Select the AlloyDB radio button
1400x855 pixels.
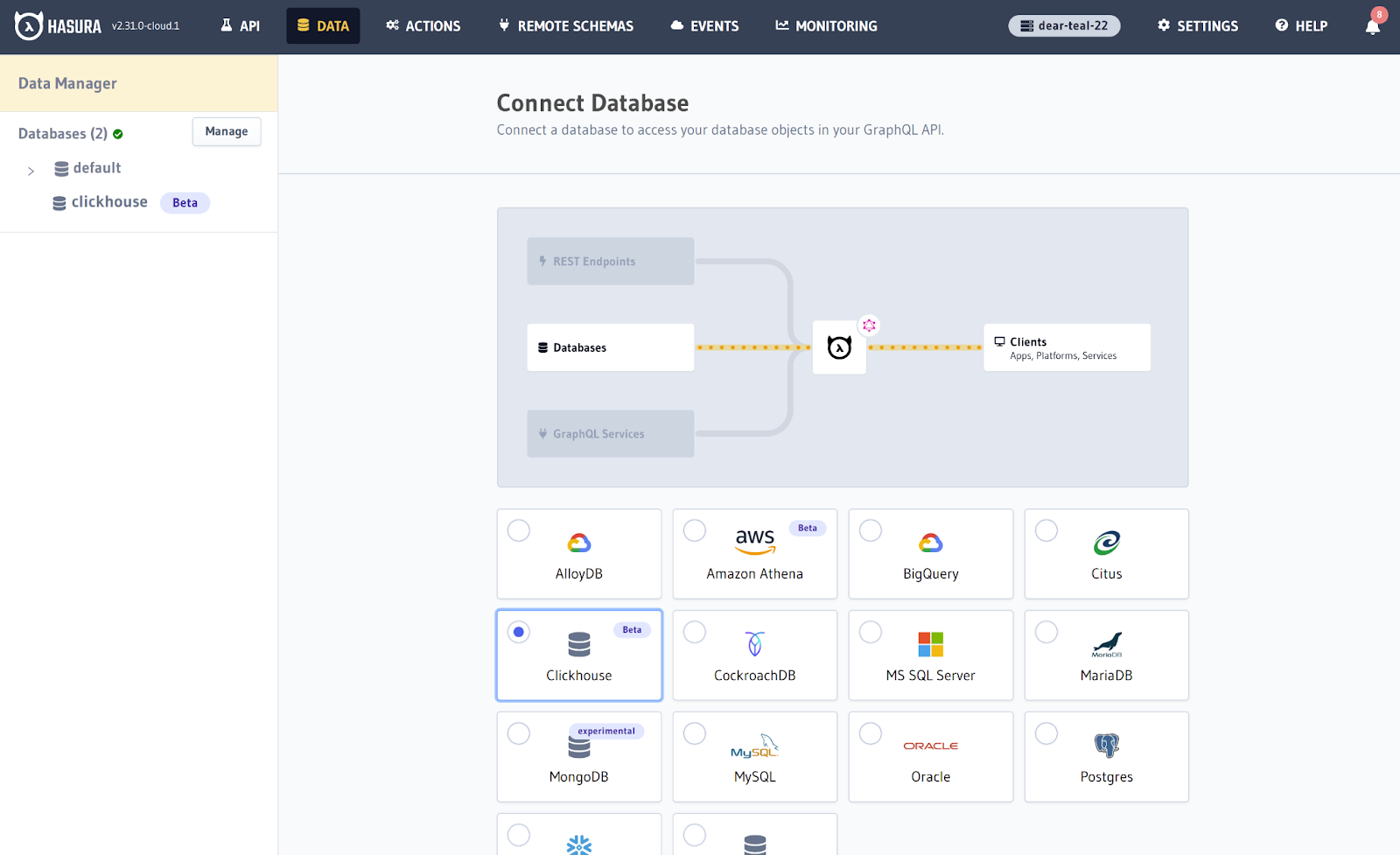click(x=519, y=530)
